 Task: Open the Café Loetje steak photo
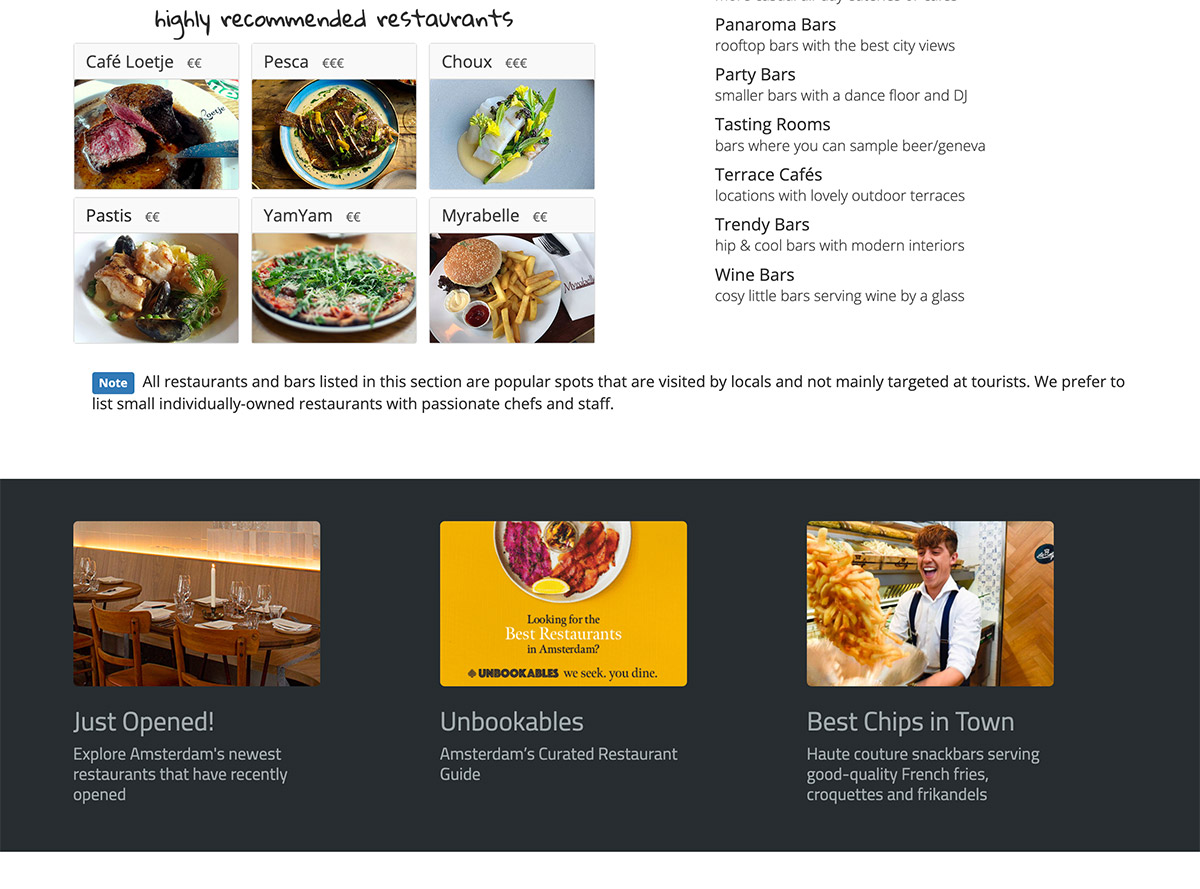156,134
